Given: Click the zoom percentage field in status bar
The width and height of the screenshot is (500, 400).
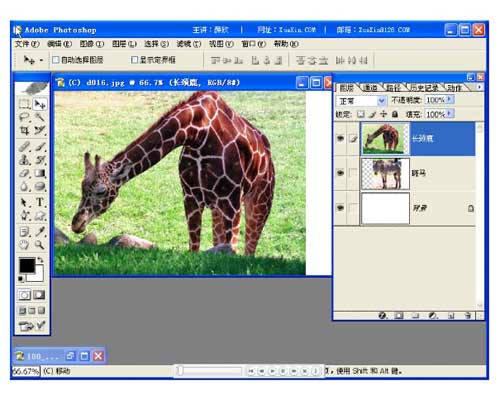Looking at the screenshot, I should point(26,371).
